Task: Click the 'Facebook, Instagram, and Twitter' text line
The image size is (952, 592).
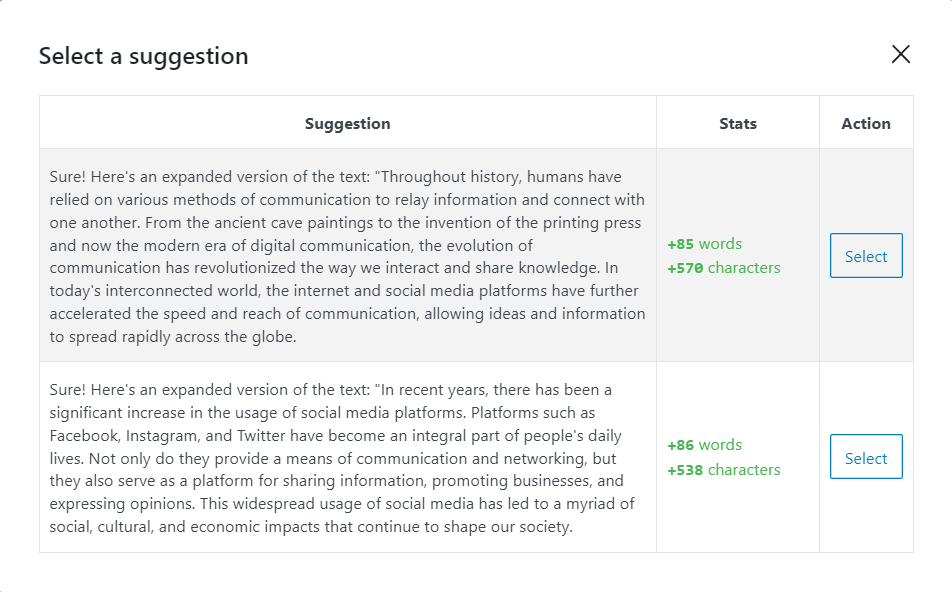Action: tap(335, 435)
